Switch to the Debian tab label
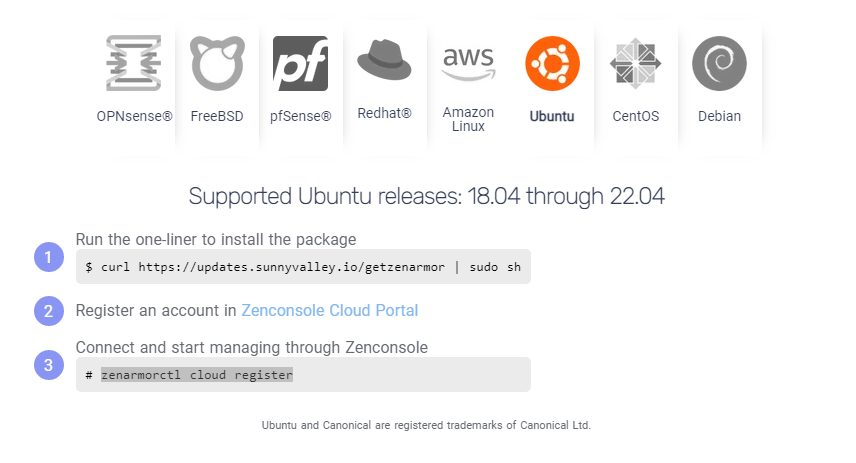The height and width of the screenshot is (463, 856). 720,116
